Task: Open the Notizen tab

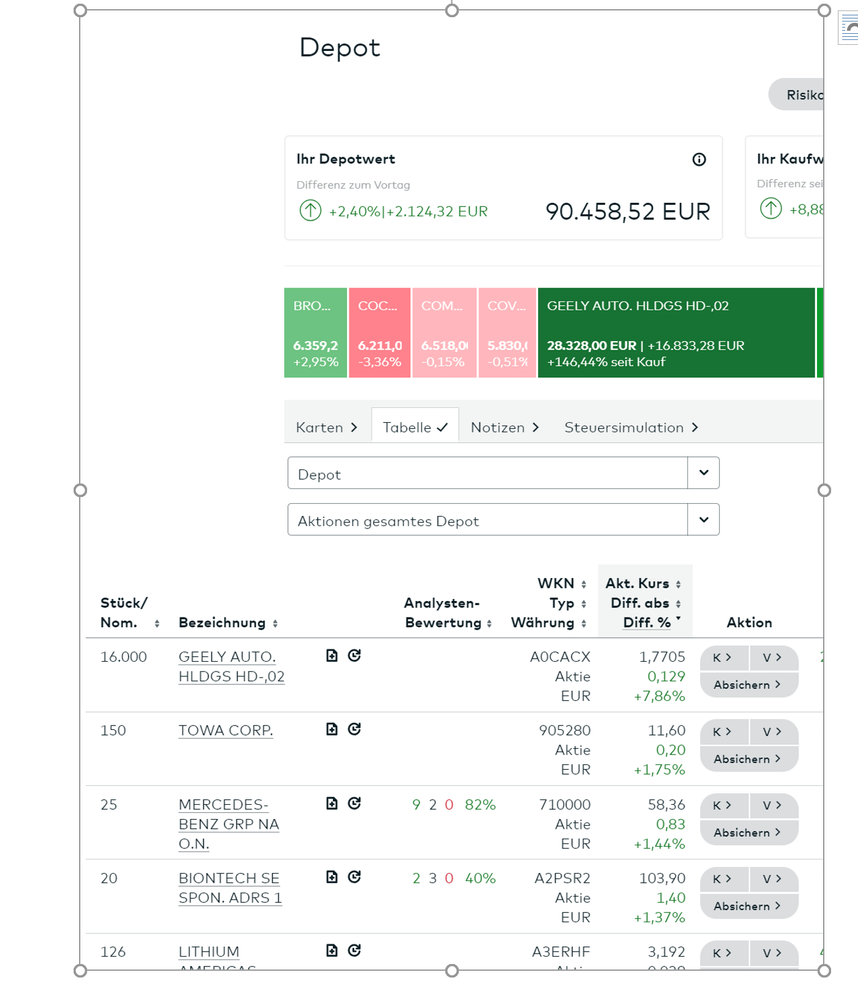Action: point(505,427)
